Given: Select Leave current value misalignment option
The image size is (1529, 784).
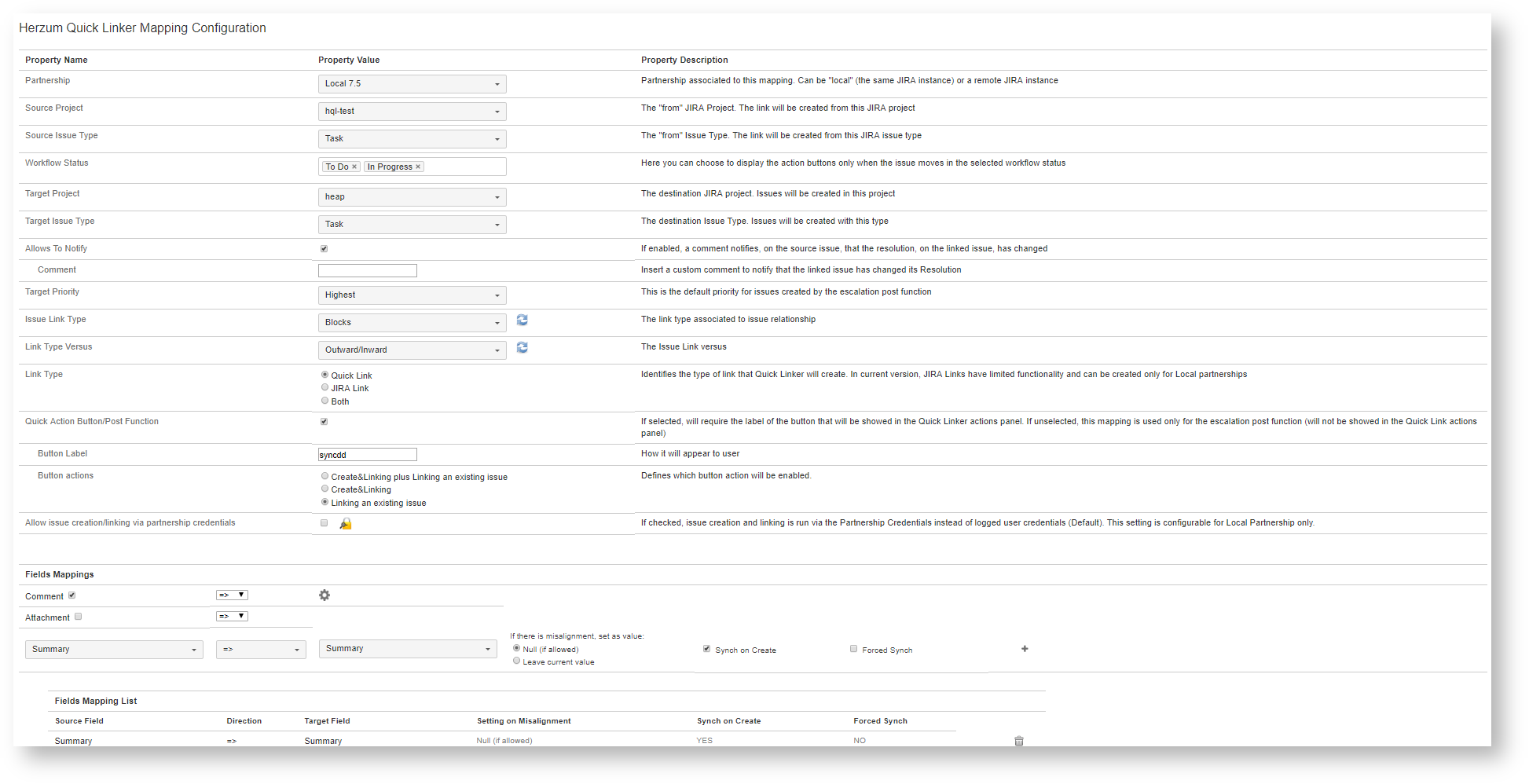Looking at the screenshot, I should tap(517, 661).
